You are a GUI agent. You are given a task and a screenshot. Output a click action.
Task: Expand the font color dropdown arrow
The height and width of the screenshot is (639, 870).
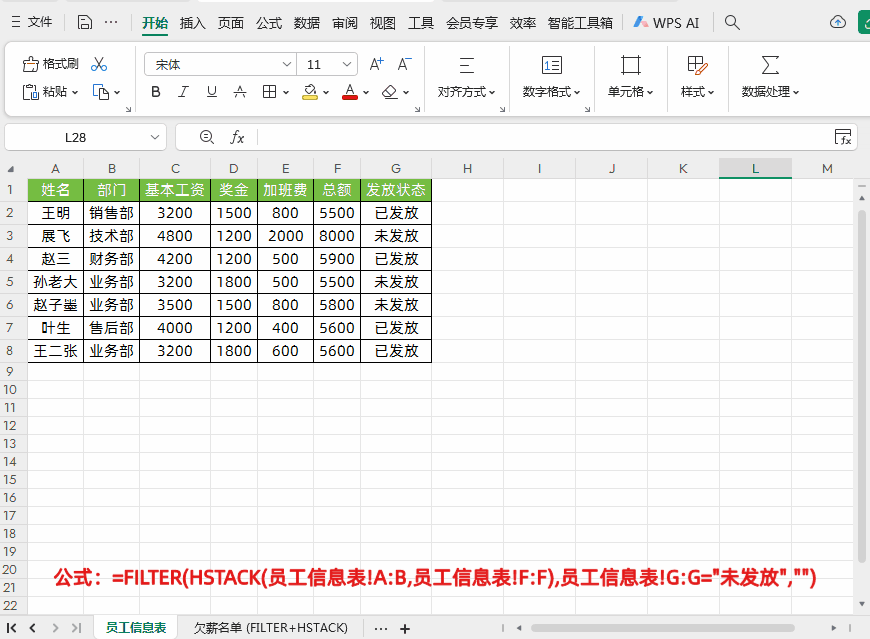[x=366, y=93]
